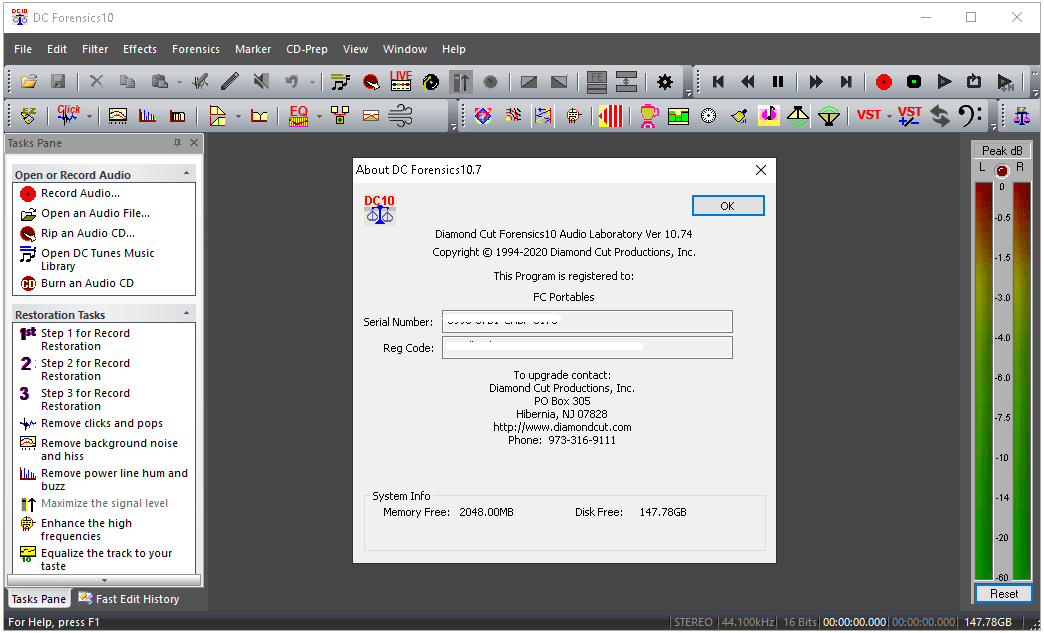Click the fast forward button
1044x633 pixels.
click(816, 82)
